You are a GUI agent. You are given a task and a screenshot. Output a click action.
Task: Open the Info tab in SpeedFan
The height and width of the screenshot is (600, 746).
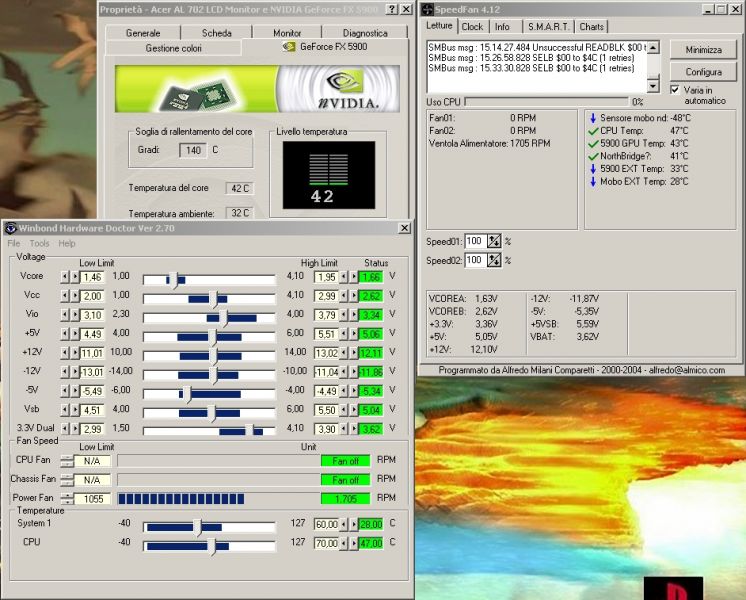point(502,27)
